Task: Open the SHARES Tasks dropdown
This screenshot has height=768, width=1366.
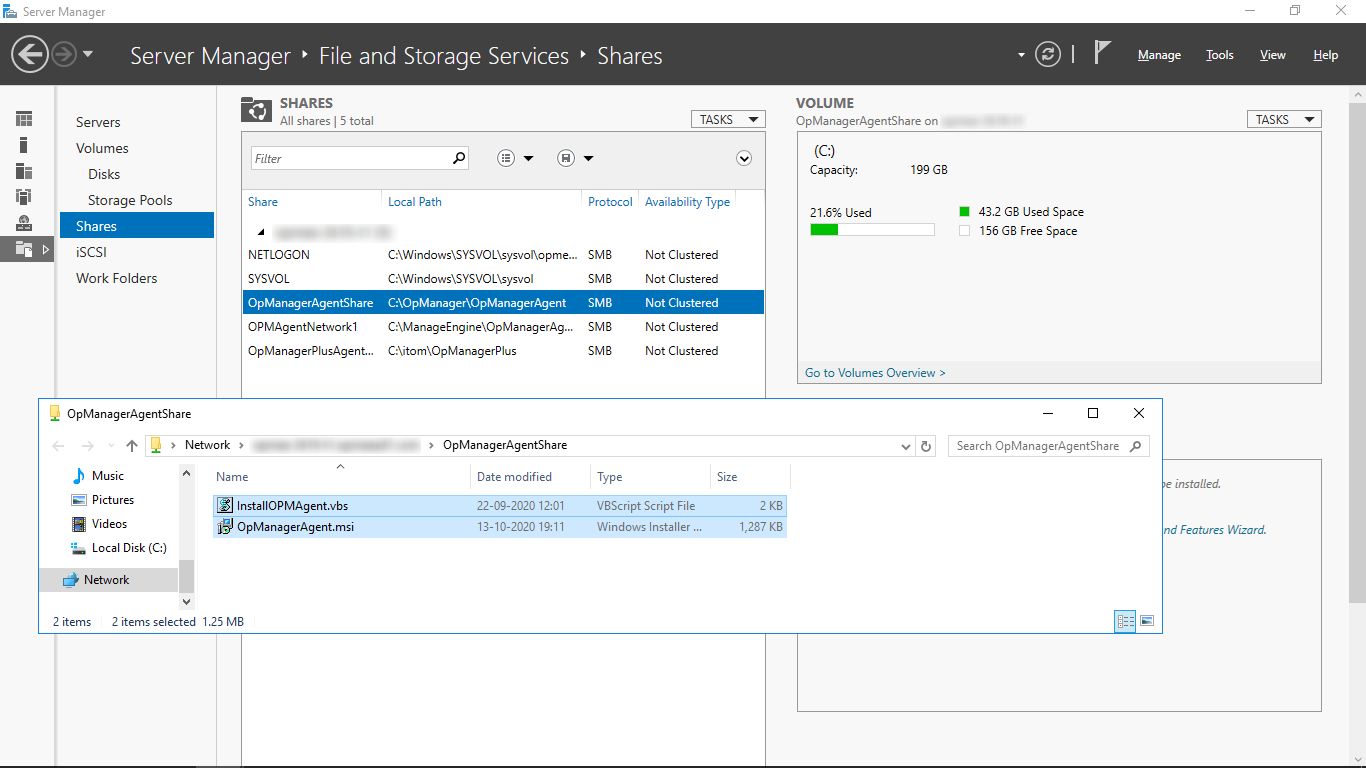Action: coord(727,119)
